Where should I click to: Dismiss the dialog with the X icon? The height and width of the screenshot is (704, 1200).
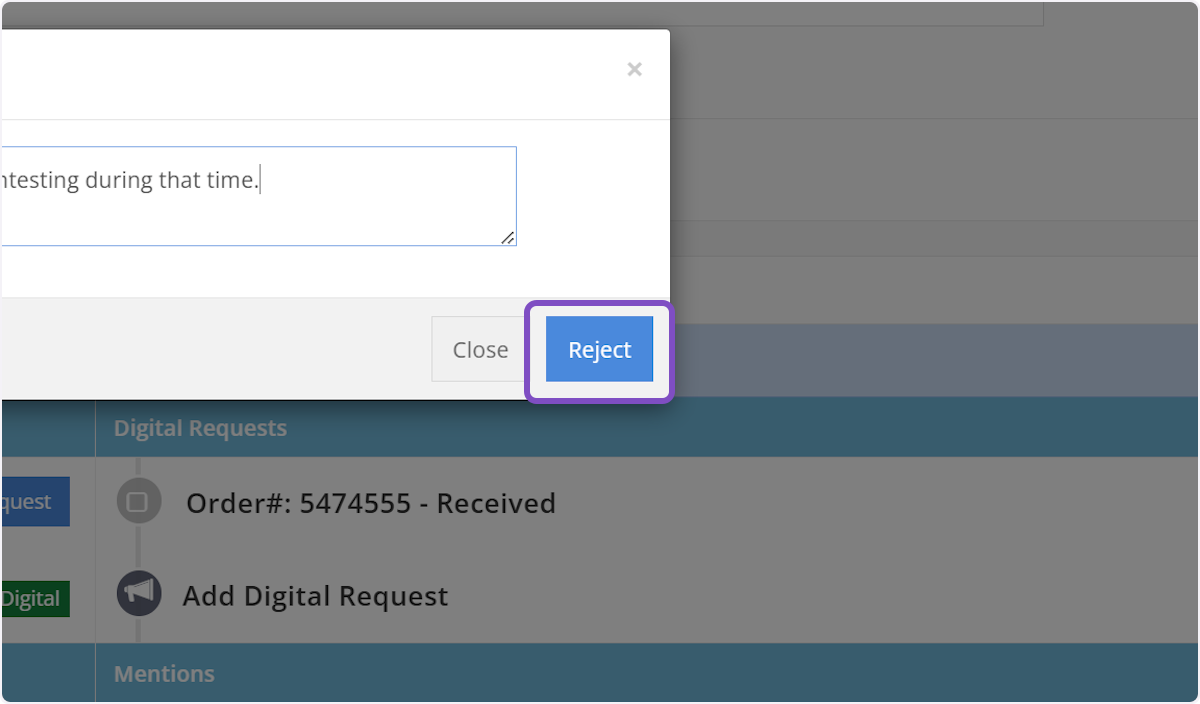click(x=634, y=70)
